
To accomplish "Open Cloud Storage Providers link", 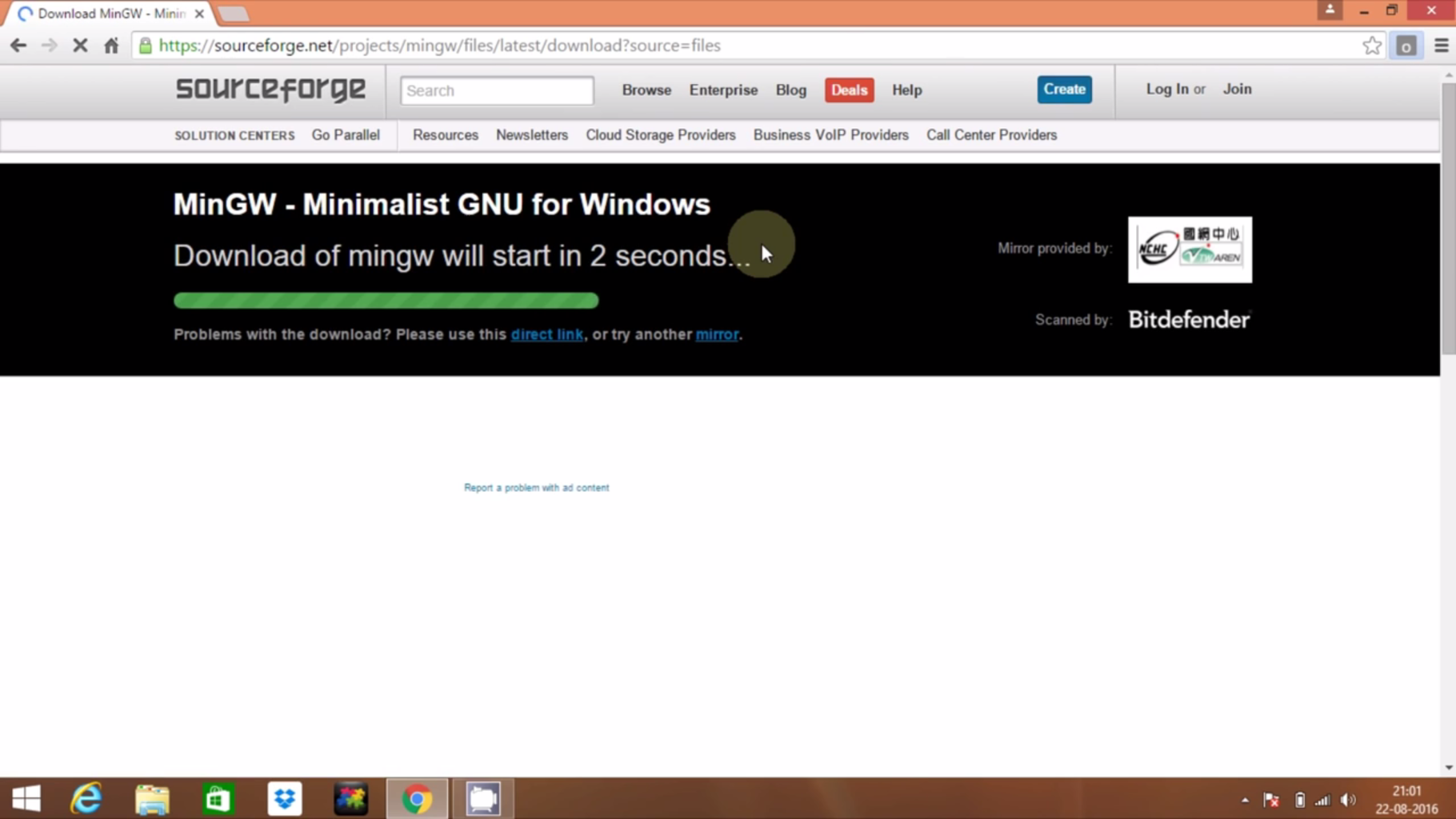I will (x=661, y=135).
